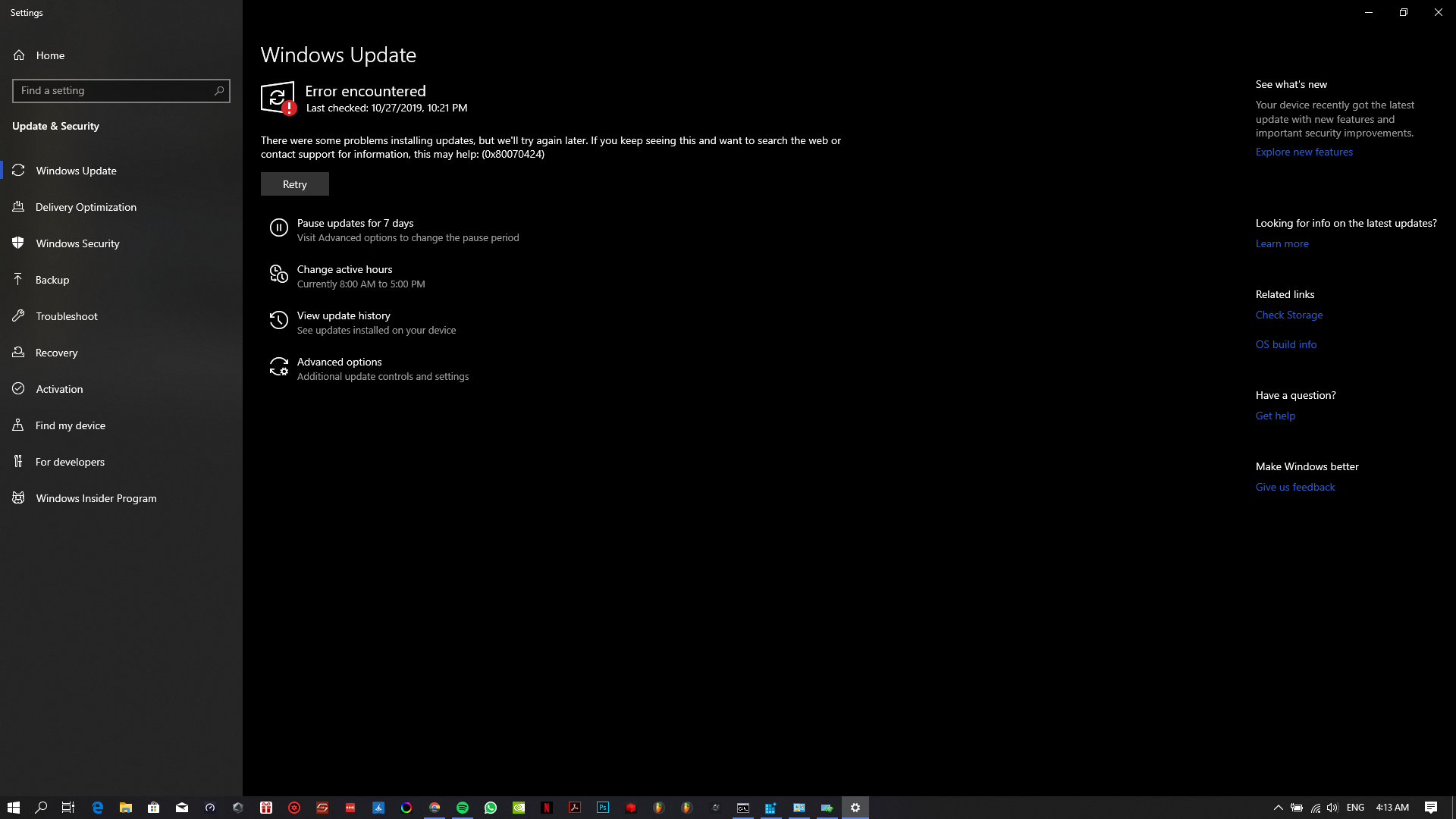Open Troubleshoot page

click(121, 316)
